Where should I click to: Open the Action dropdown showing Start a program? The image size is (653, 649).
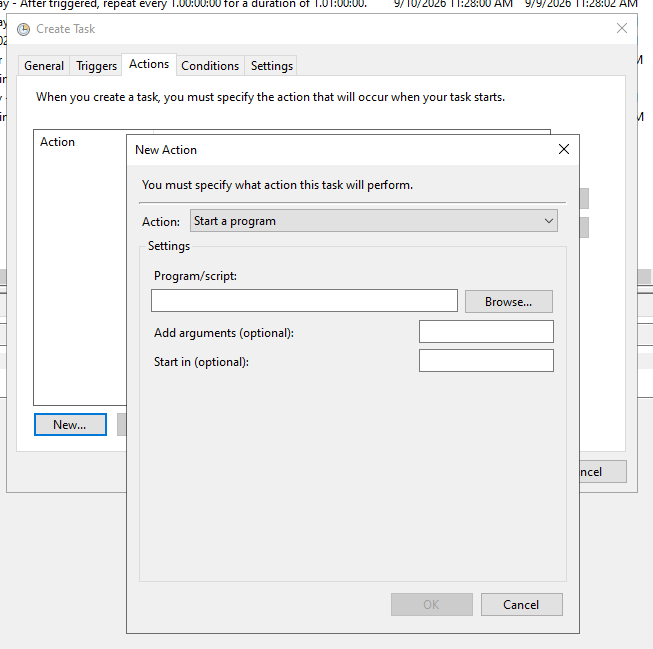click(374, 221)
